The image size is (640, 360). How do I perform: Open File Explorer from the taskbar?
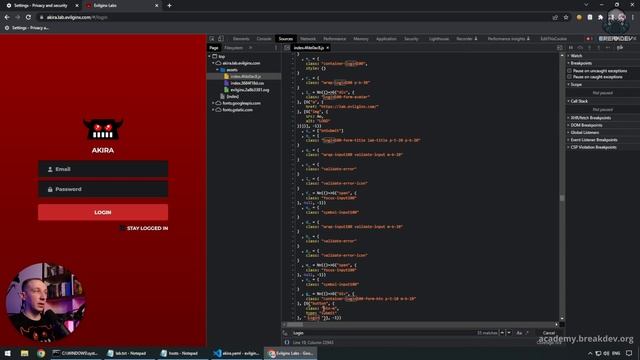tap(24, 353)
